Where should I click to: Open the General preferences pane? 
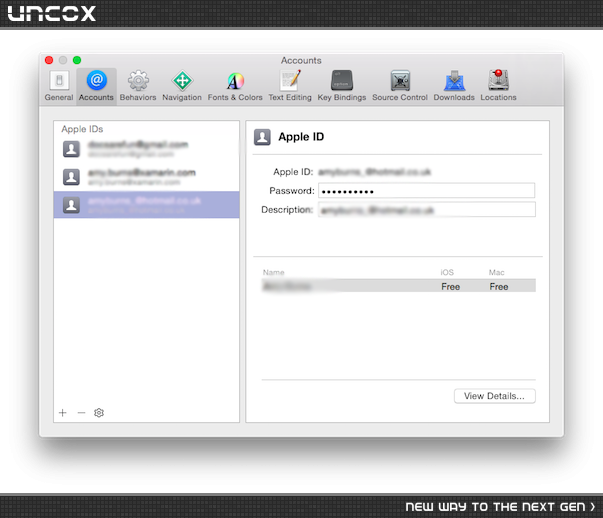click(59, 86)
